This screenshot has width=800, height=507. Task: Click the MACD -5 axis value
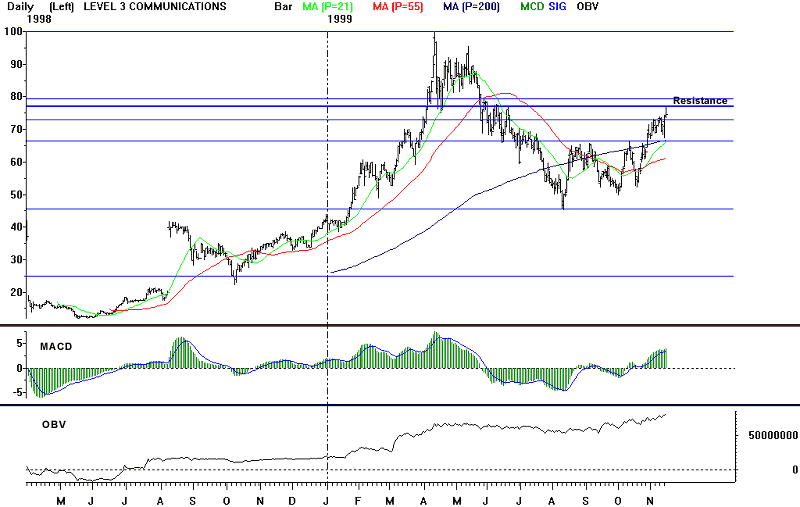[x=17, y=392]
